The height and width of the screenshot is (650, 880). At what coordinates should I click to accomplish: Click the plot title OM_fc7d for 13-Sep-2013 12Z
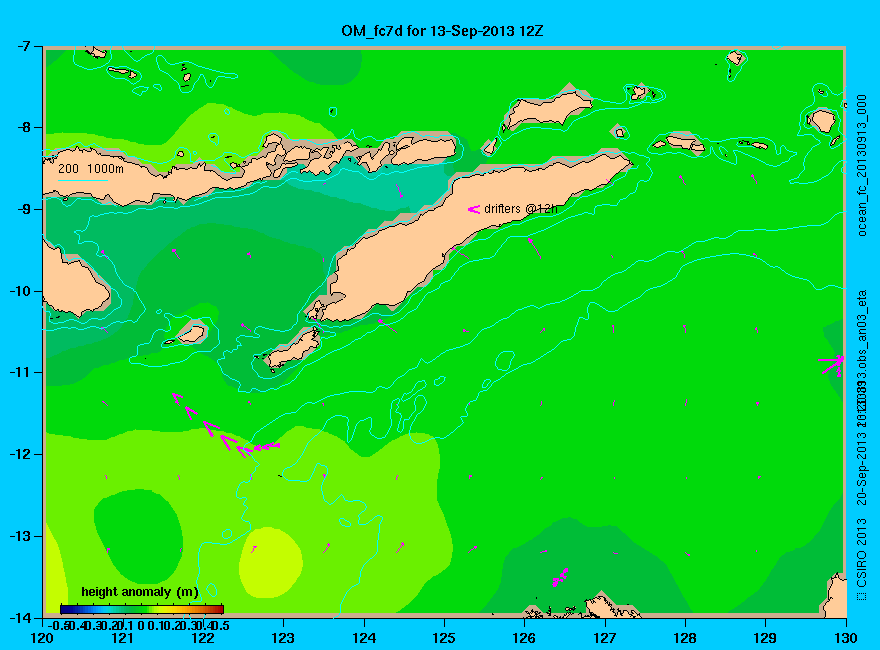pyautogui.click(x=442, y=31)
